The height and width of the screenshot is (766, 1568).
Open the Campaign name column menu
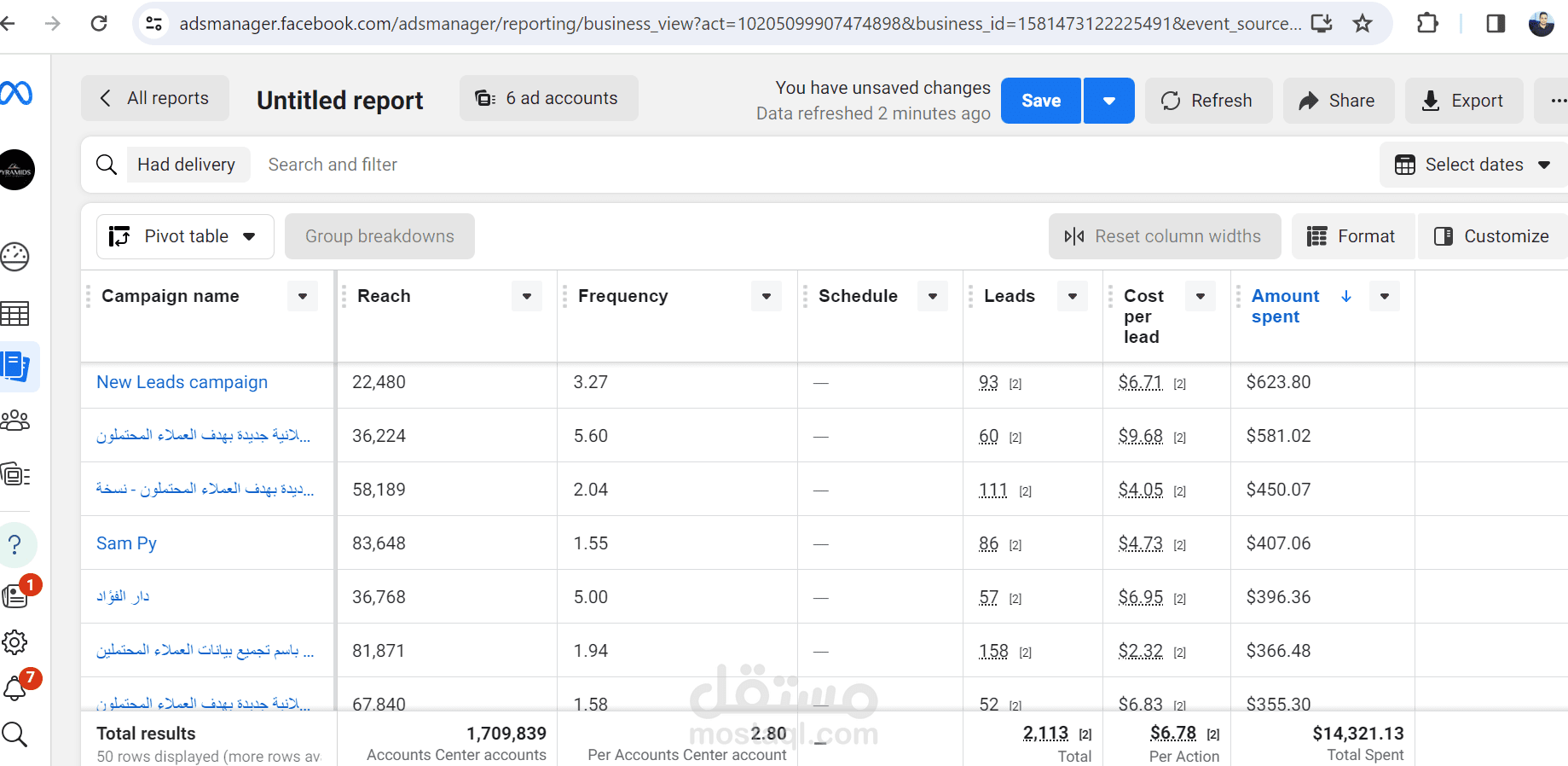[303, 296]
